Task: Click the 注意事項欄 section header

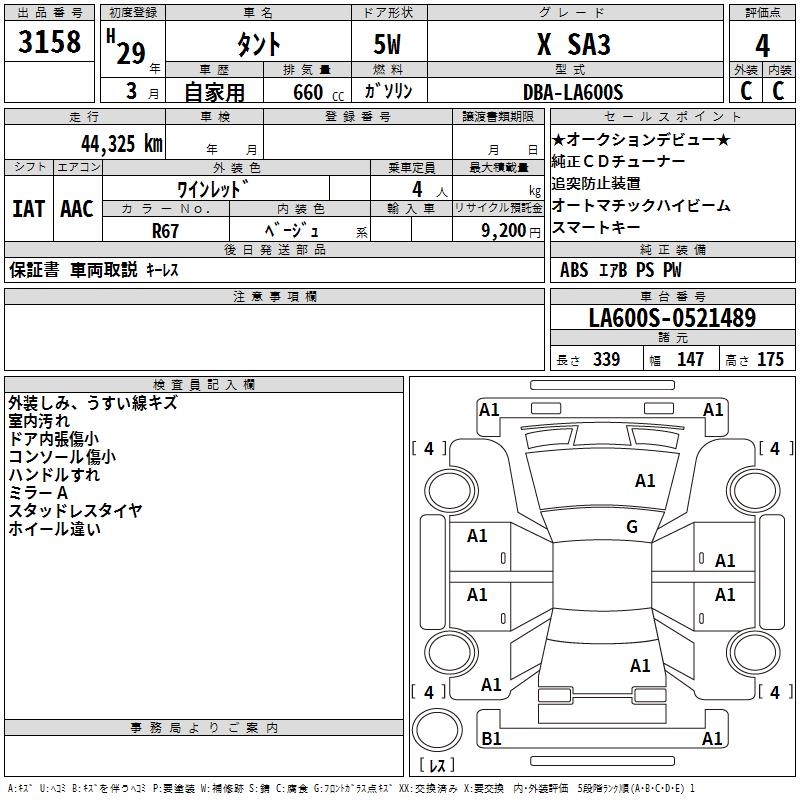Action: [x=275, y=296]
